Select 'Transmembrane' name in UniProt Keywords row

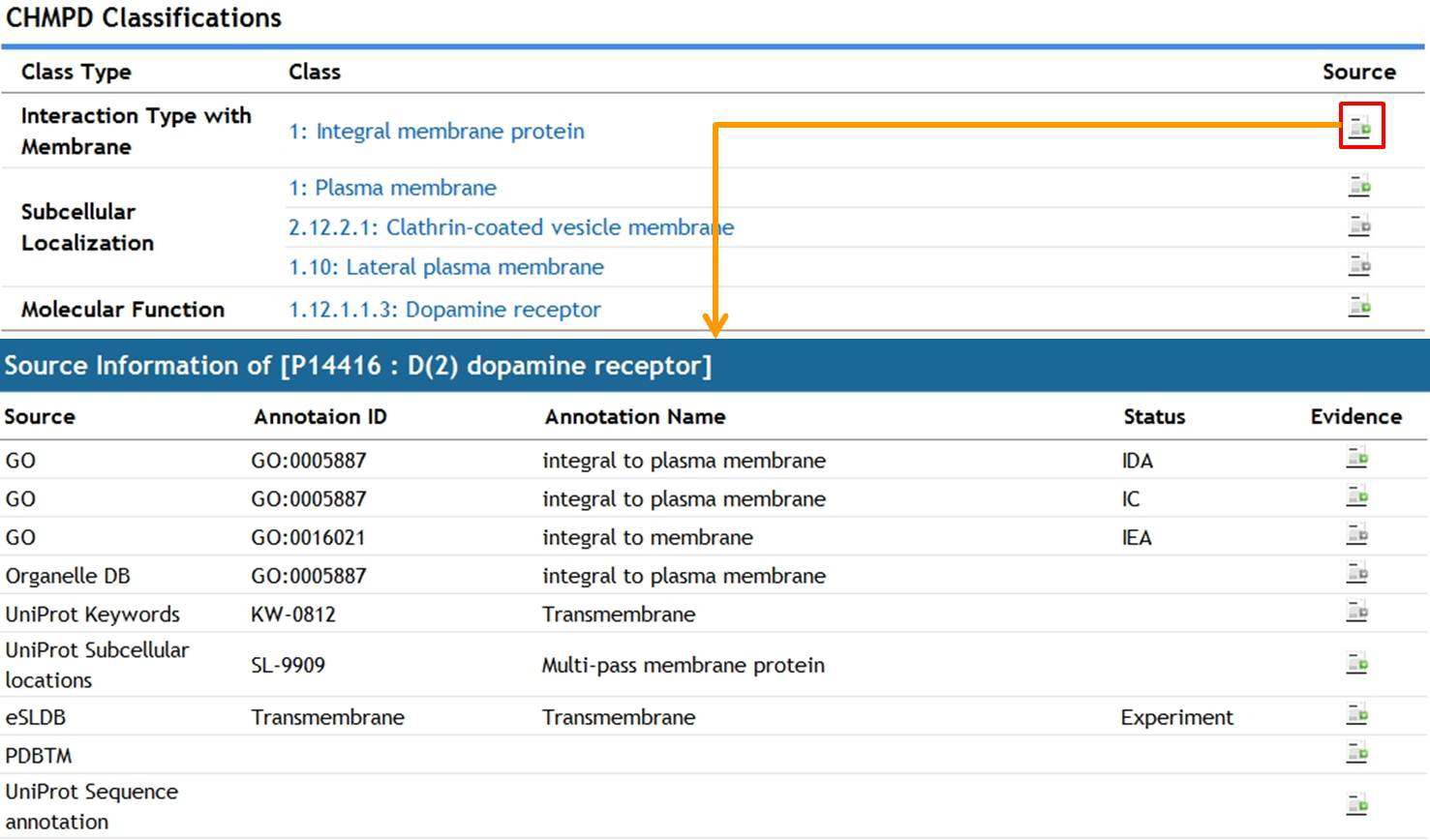(x=619, y=615)
